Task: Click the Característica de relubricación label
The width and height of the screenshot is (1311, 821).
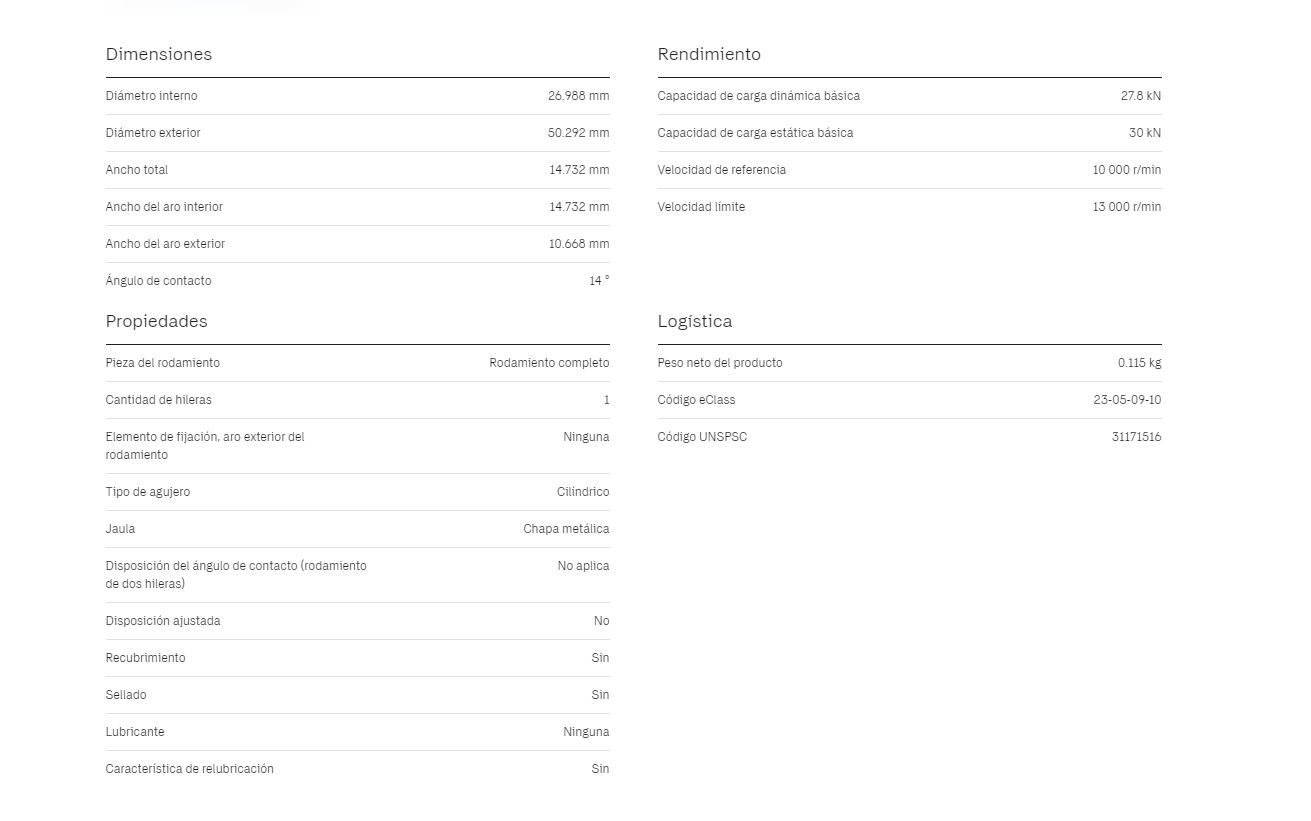Action: click(190, 769)
